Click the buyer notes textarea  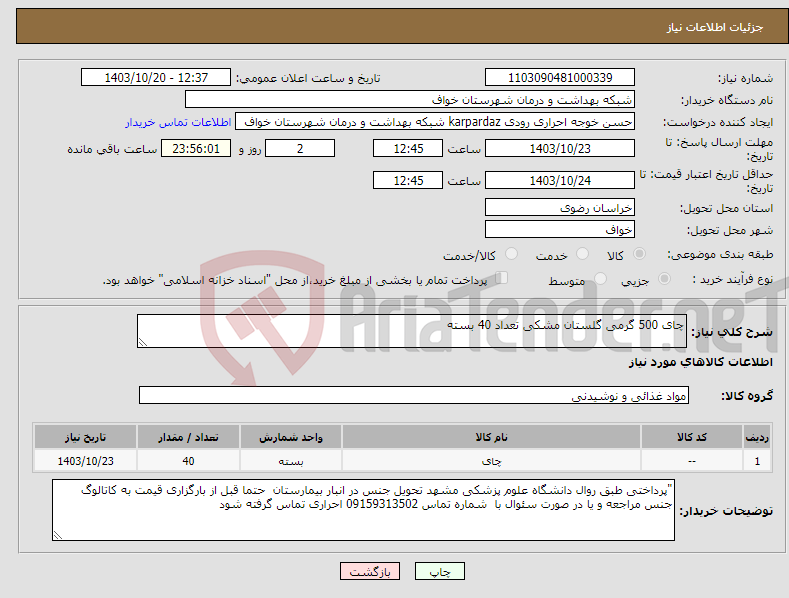363,510
